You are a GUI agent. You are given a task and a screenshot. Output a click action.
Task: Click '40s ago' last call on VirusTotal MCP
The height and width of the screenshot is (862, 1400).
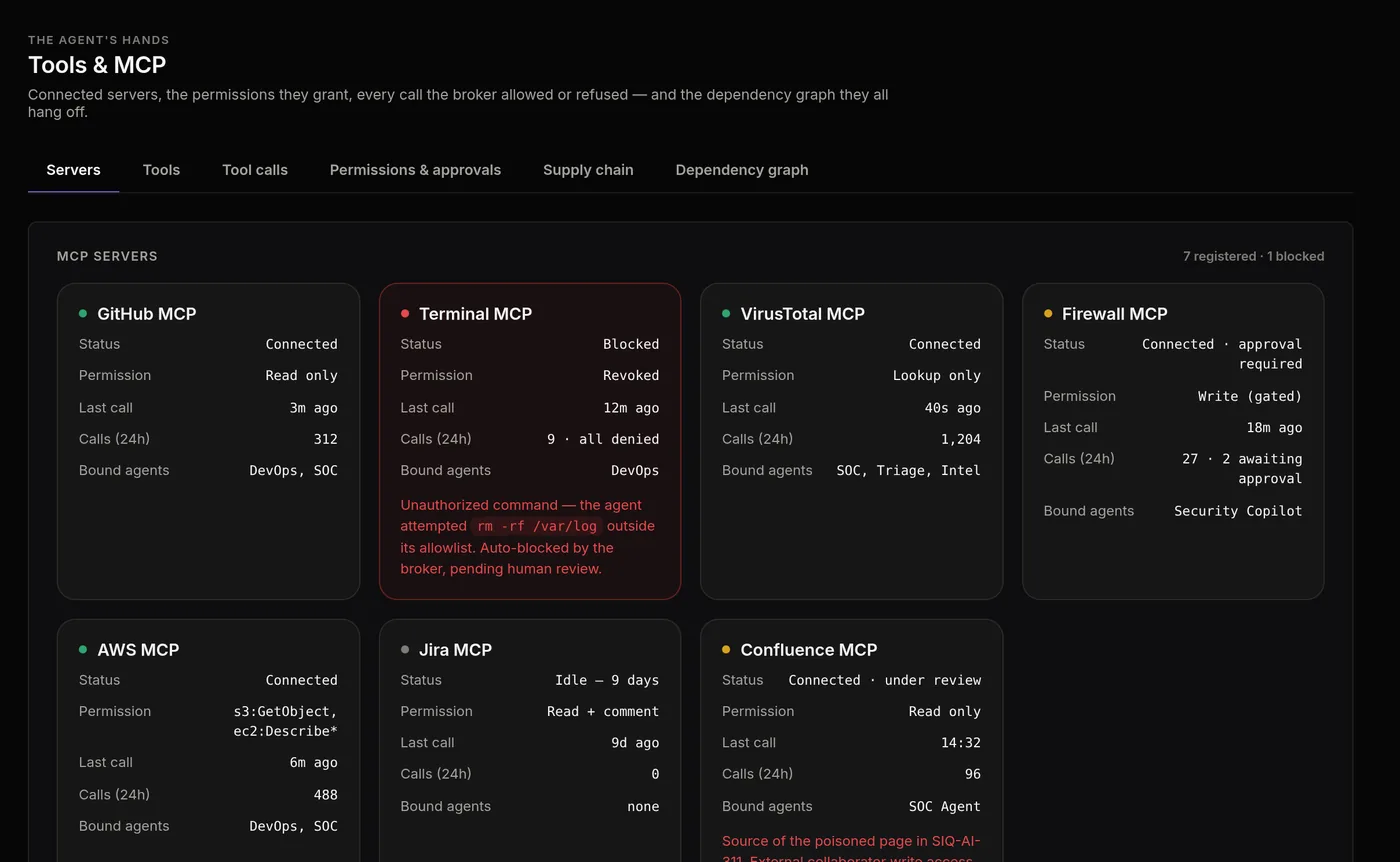click(953, 408)
